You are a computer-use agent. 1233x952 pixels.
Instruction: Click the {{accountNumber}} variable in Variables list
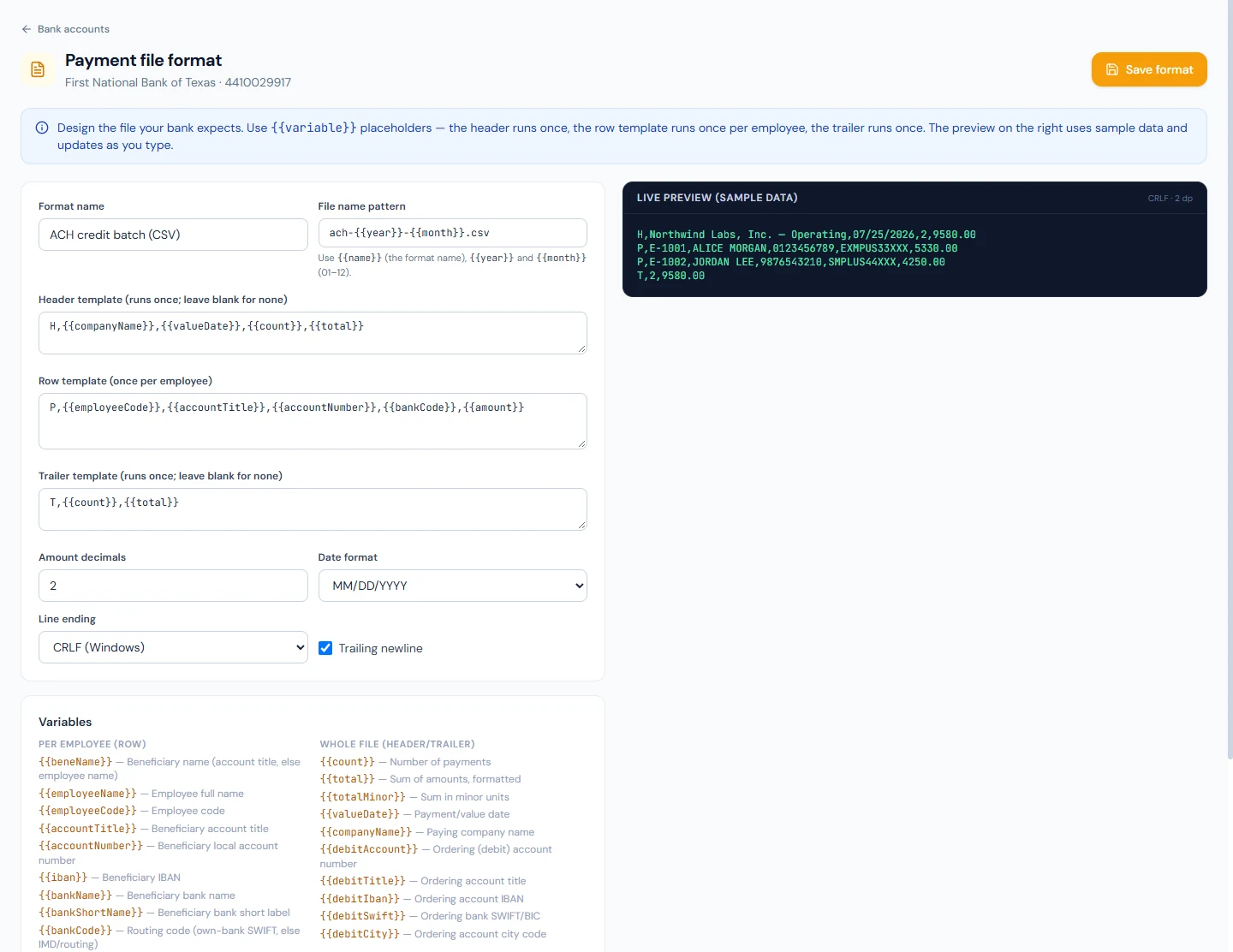(x=91, y=846)
